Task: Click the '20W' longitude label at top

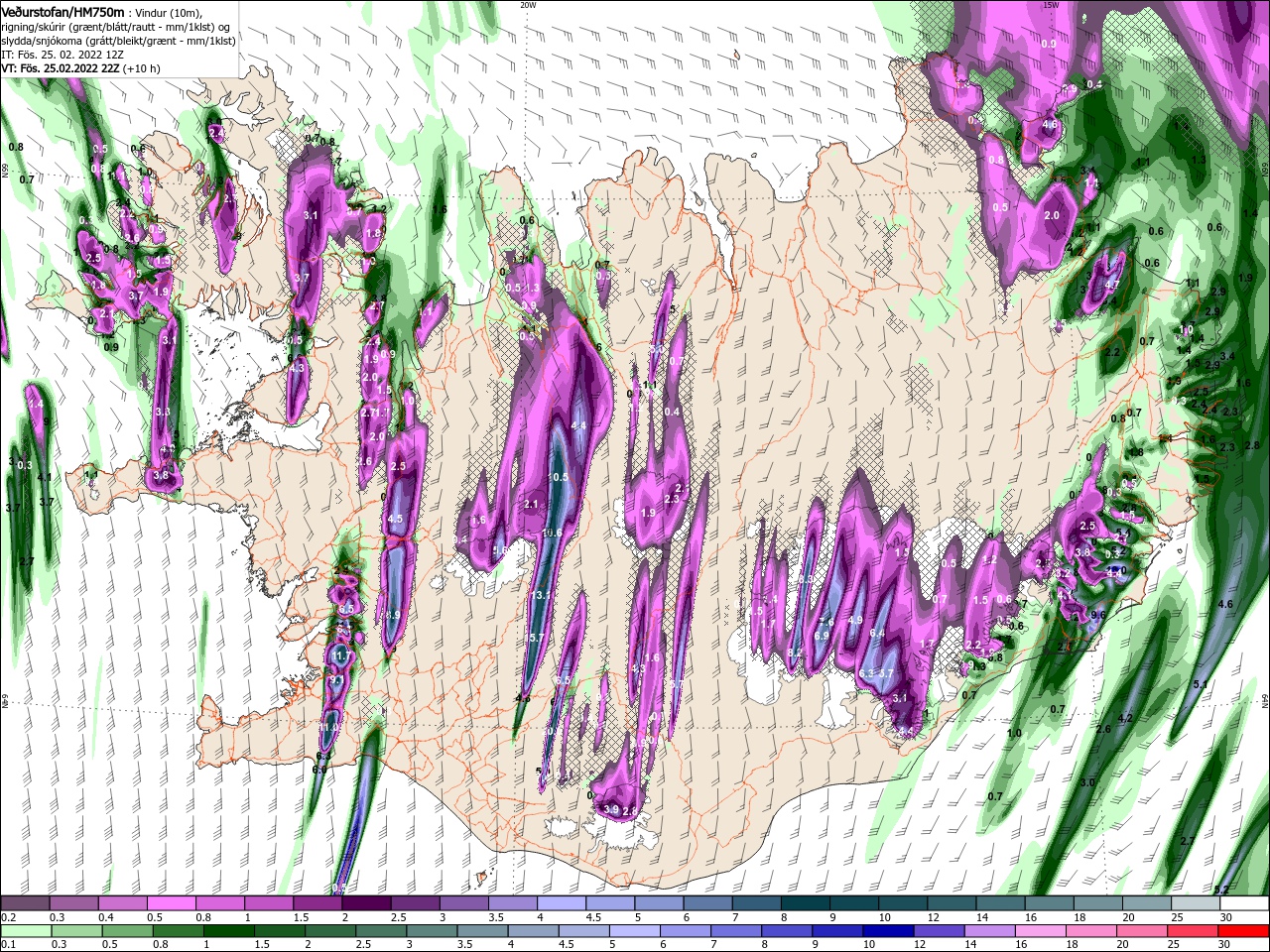Action: (528, 5)
